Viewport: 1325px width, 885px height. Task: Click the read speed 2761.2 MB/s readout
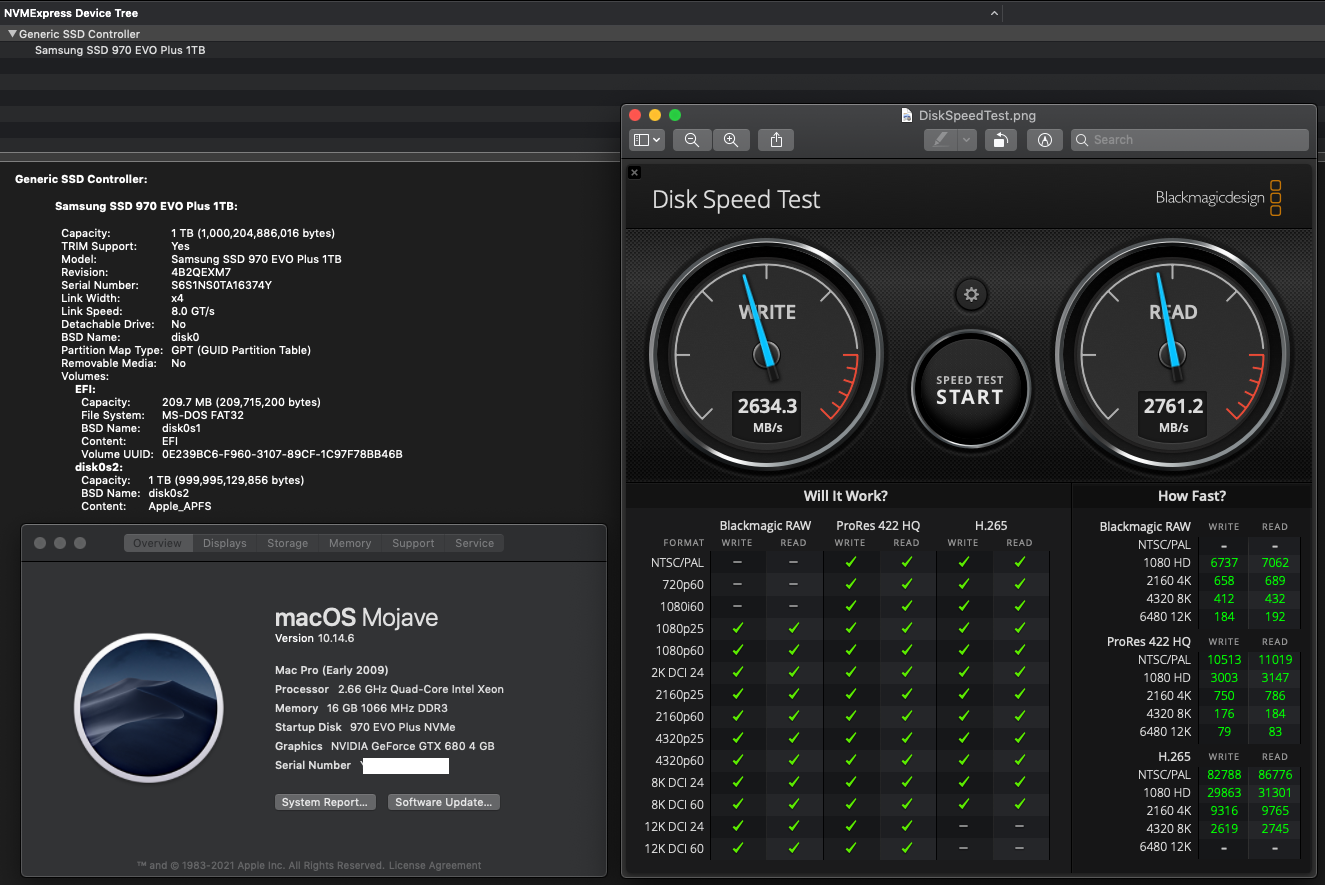point(1173,414)
